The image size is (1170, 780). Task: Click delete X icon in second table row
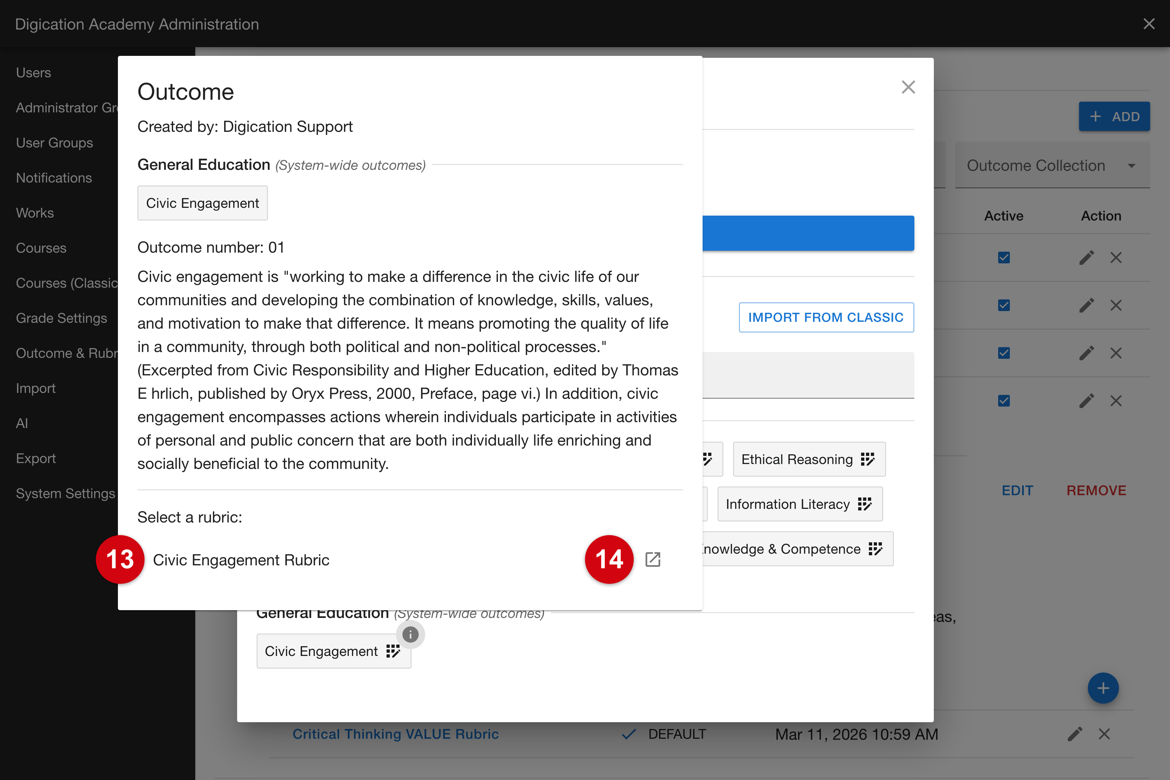pyautogui.click(x=1116, y=305)
